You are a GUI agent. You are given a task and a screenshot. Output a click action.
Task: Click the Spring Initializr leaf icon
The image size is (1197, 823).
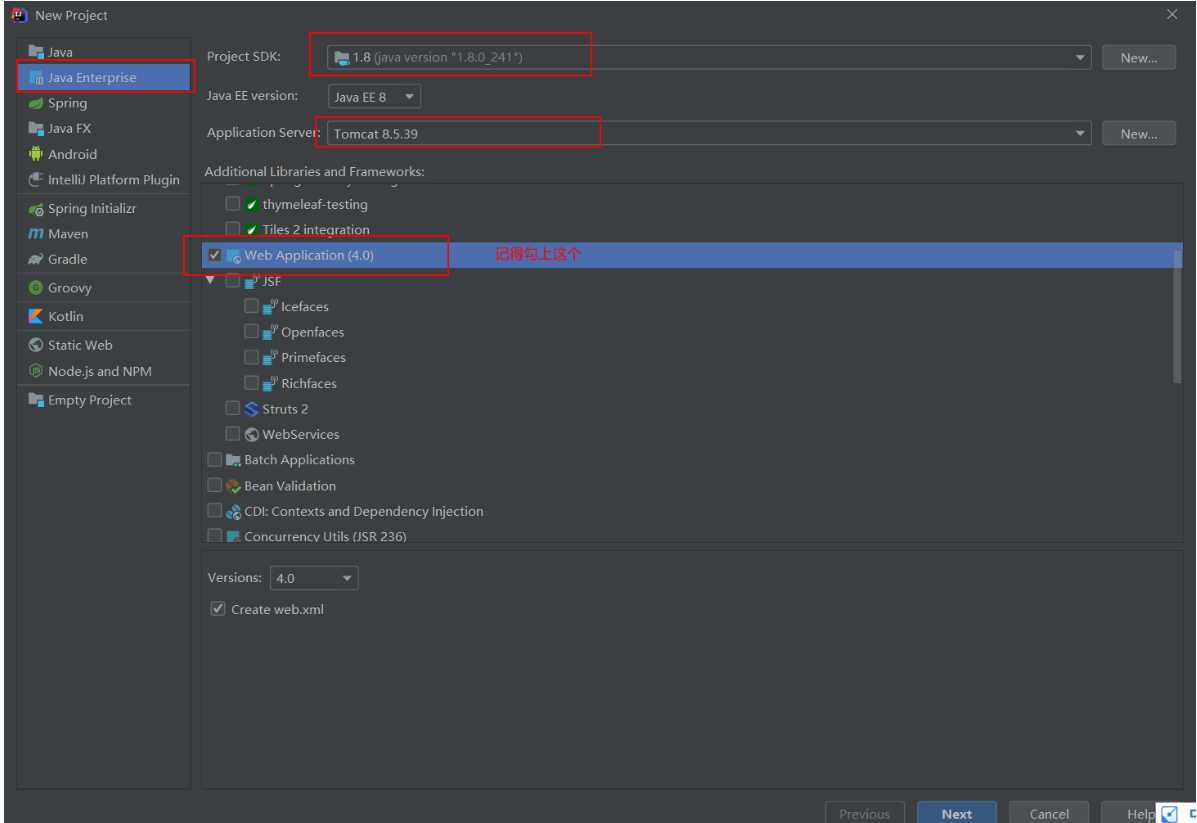(36, 208)
